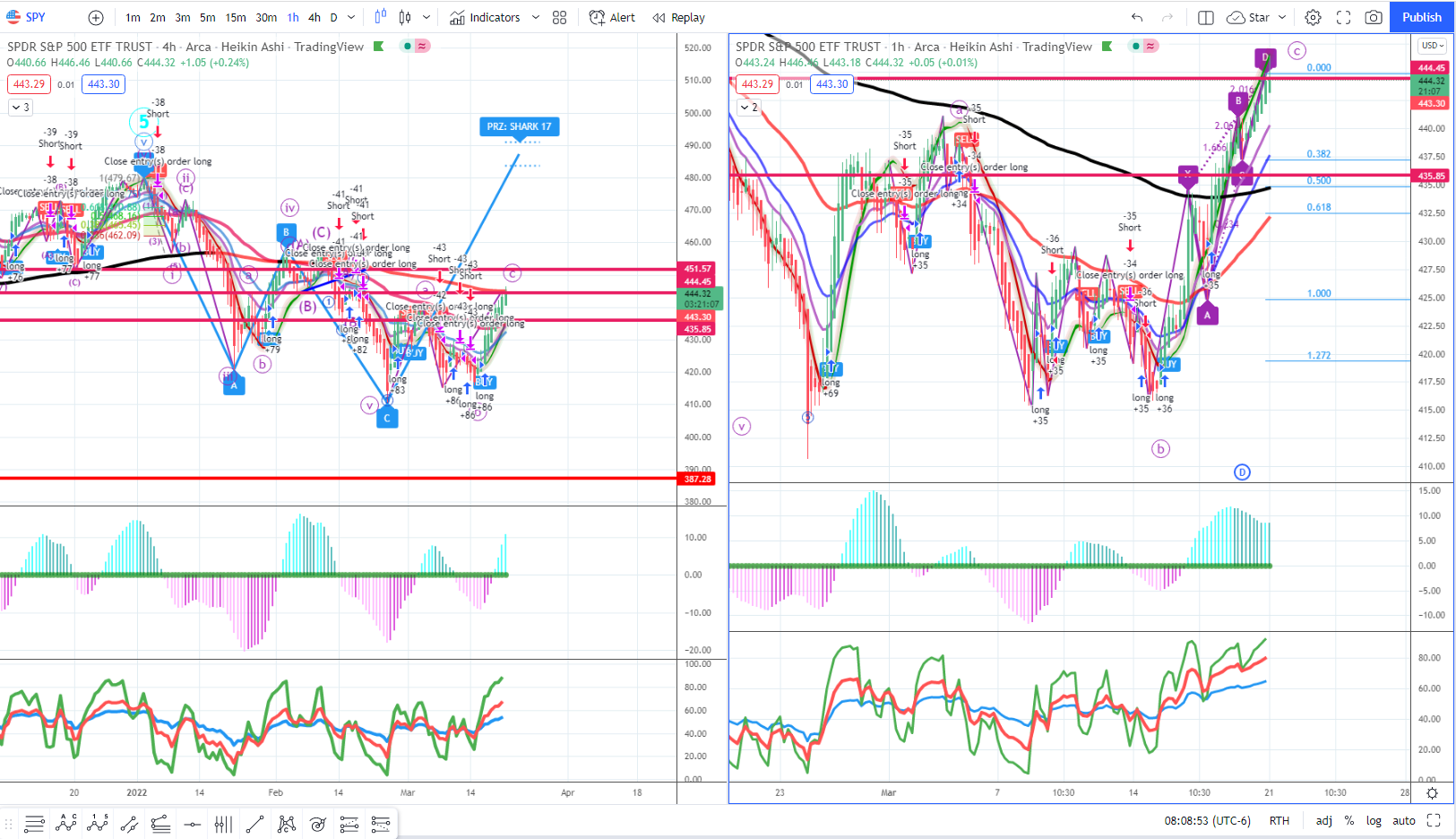Select the short position drawing tool
Screen dimensions: 1456x839
click(x=381, y=824)
